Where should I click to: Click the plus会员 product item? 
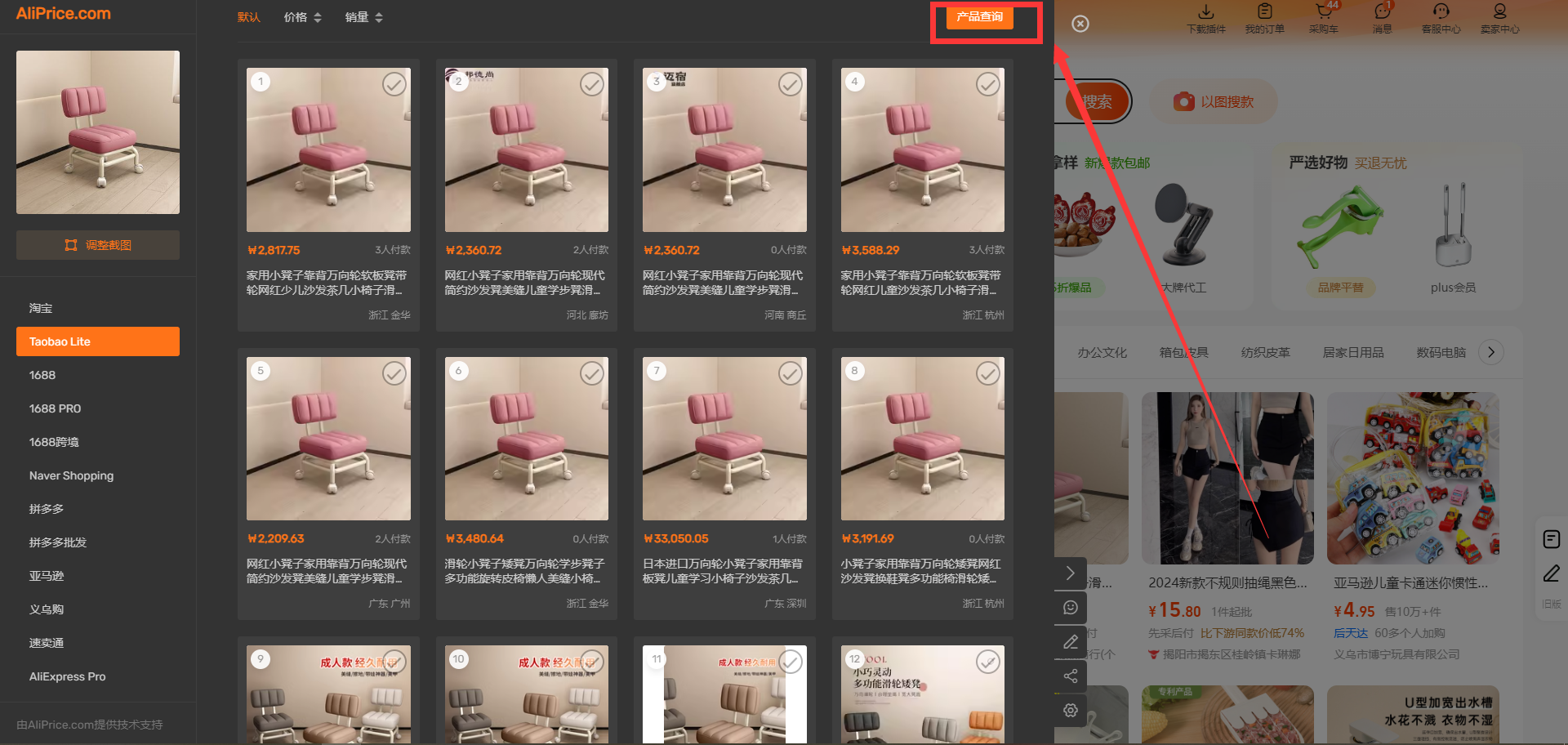click(1453, 237)
